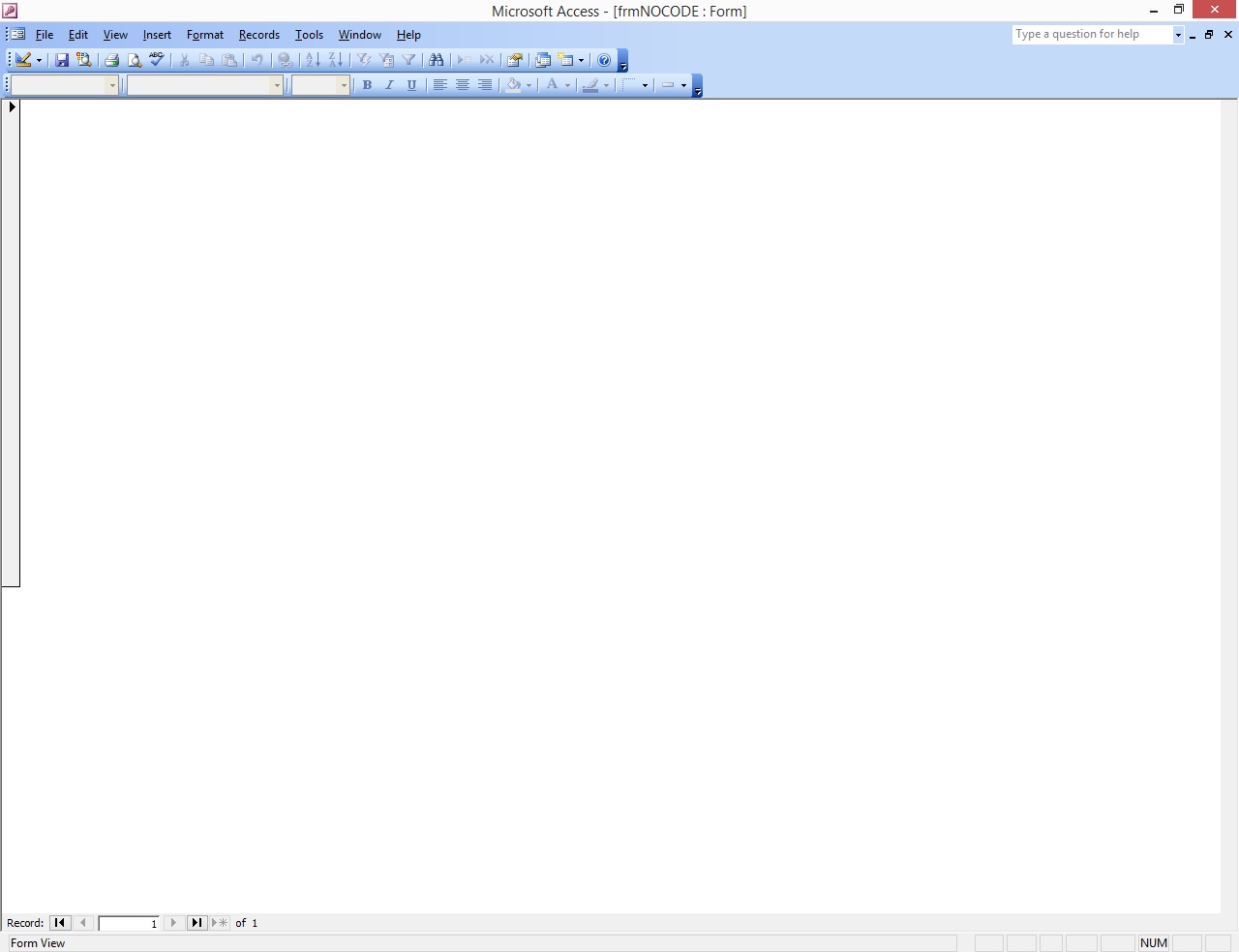Open the Object selector combo box
Viewport: 1239px width, 952px height.
tap(64, 85)
